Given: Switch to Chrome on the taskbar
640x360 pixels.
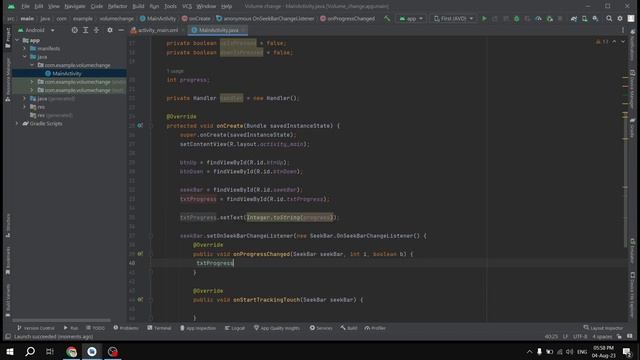Looking at the screenshot, I should (x=71, y=351).
